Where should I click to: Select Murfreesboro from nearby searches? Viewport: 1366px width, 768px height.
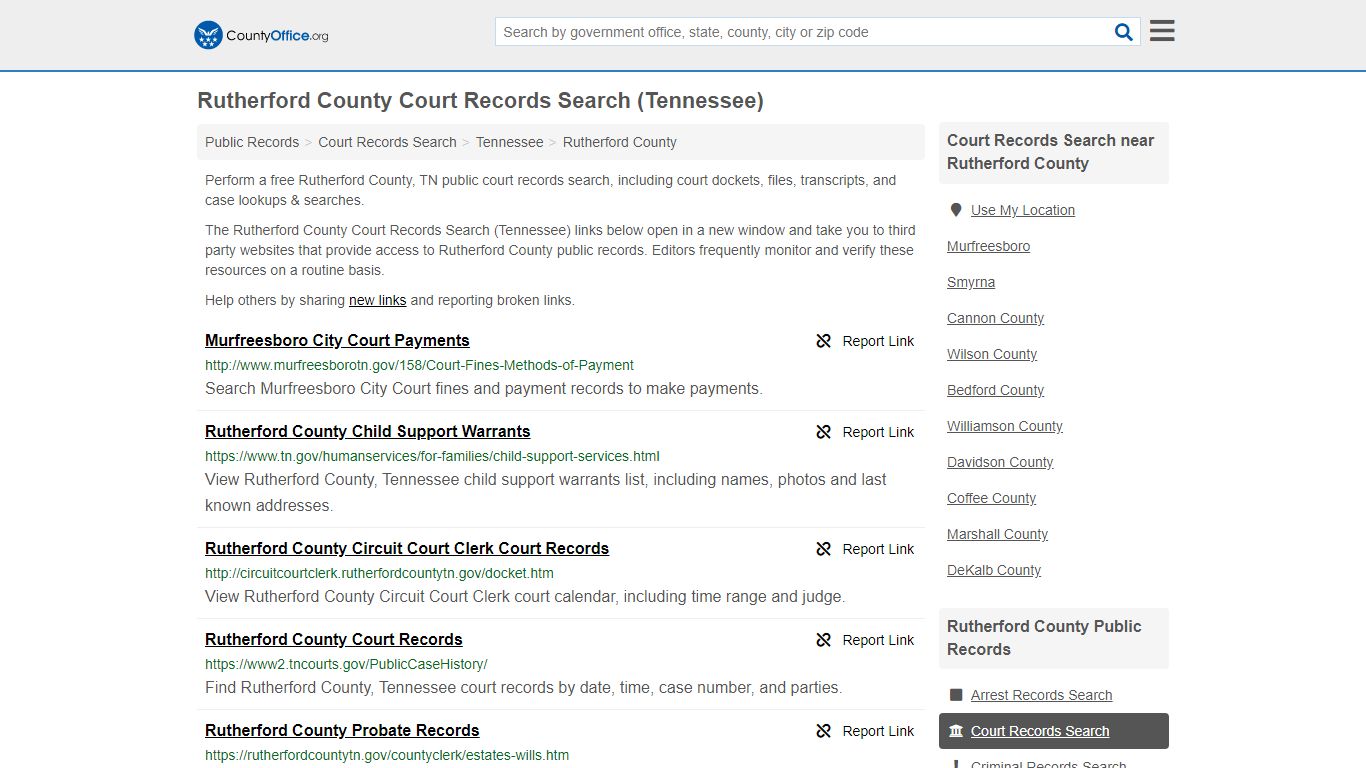click(988, 246)
